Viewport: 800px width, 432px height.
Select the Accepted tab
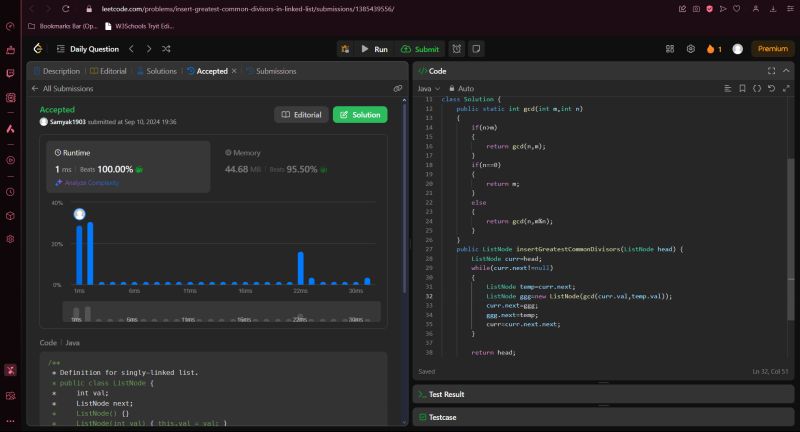point(207,71)
